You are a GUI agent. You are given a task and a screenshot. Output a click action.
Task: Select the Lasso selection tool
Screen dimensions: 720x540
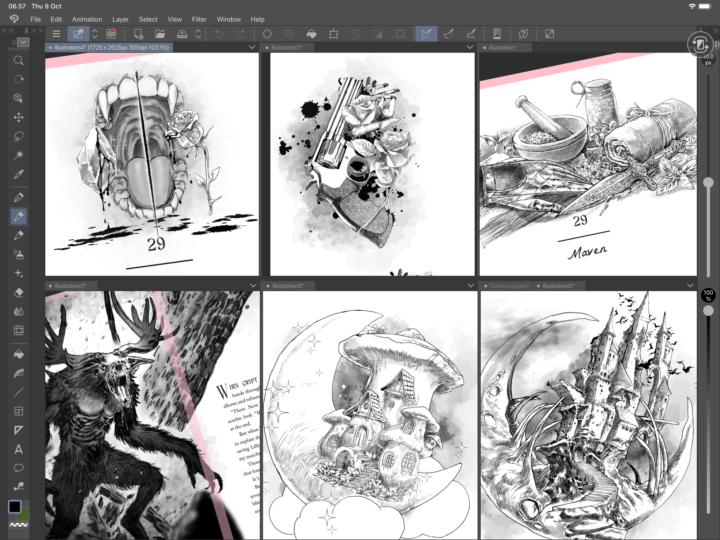(x=19, y=136)
